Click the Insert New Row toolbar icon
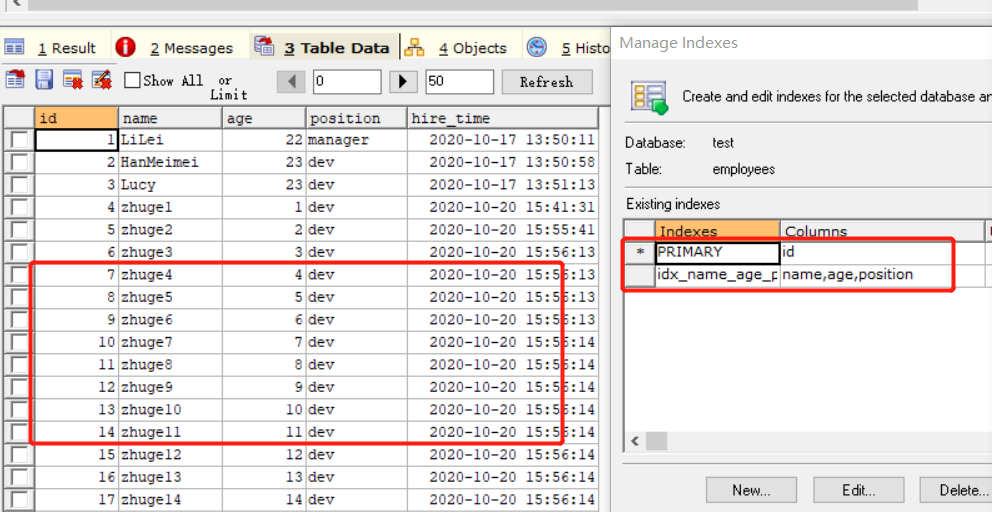Image resolution: width=992 pixels, height=512 pixels. (x=16, y=80)
